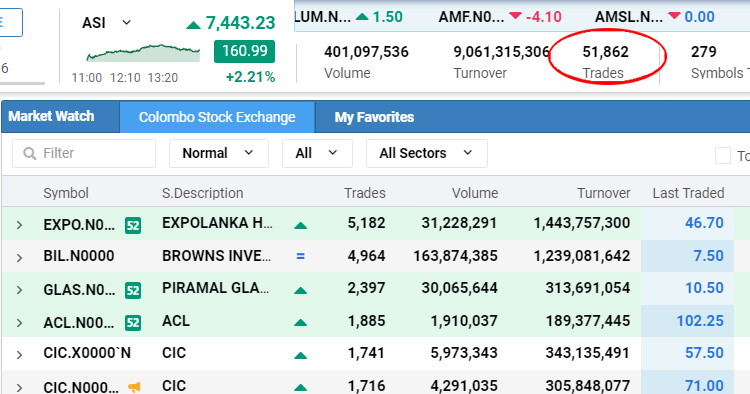
Task: Click last traded price 71.00
Action: [704, 385]
